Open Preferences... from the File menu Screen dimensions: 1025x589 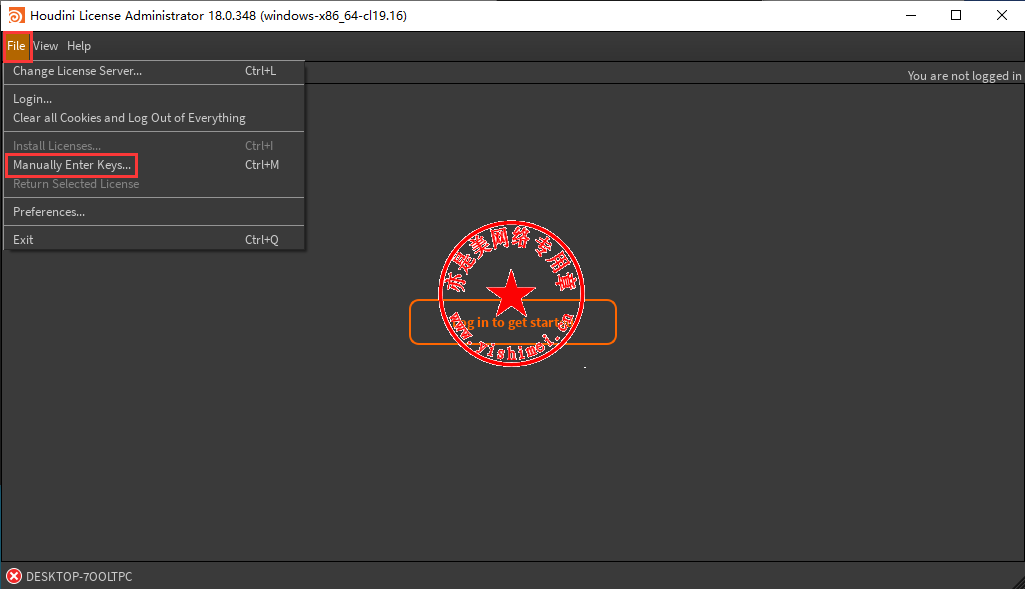tap(49, 212)
